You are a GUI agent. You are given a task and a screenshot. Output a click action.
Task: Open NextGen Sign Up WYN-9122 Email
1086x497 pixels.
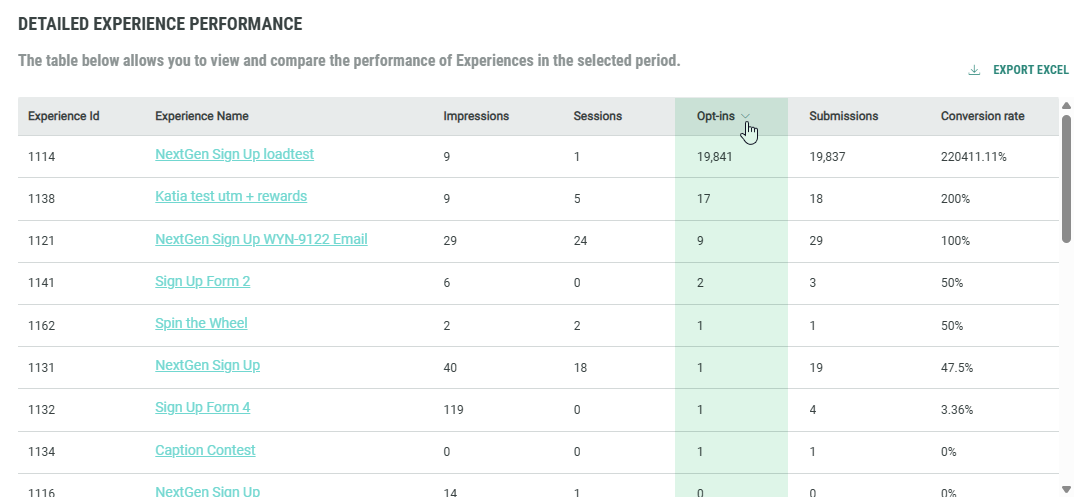(x=261, y=240)
